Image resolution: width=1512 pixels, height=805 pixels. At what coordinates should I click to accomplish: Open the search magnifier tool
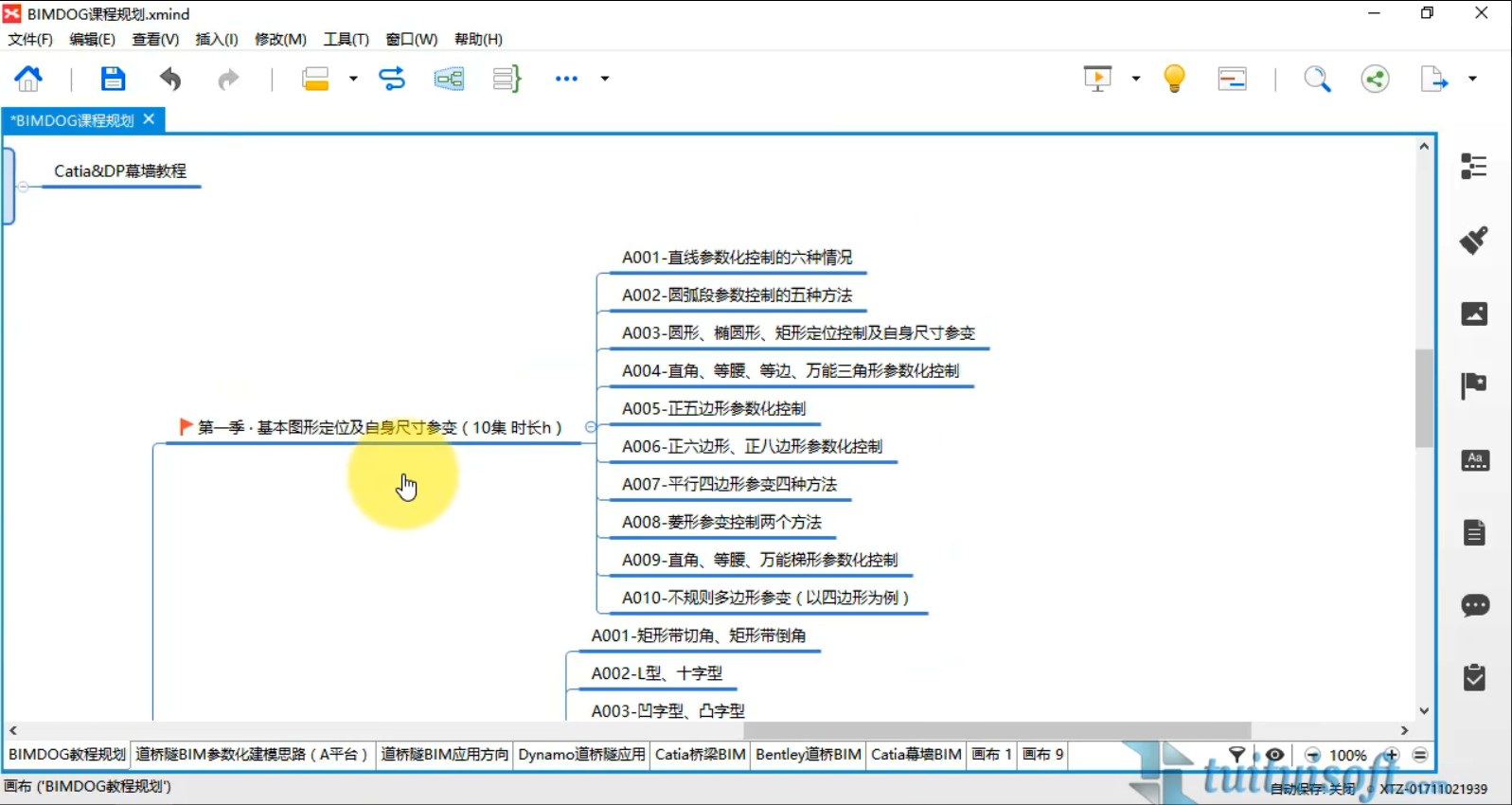click(x=1317, y=79)
